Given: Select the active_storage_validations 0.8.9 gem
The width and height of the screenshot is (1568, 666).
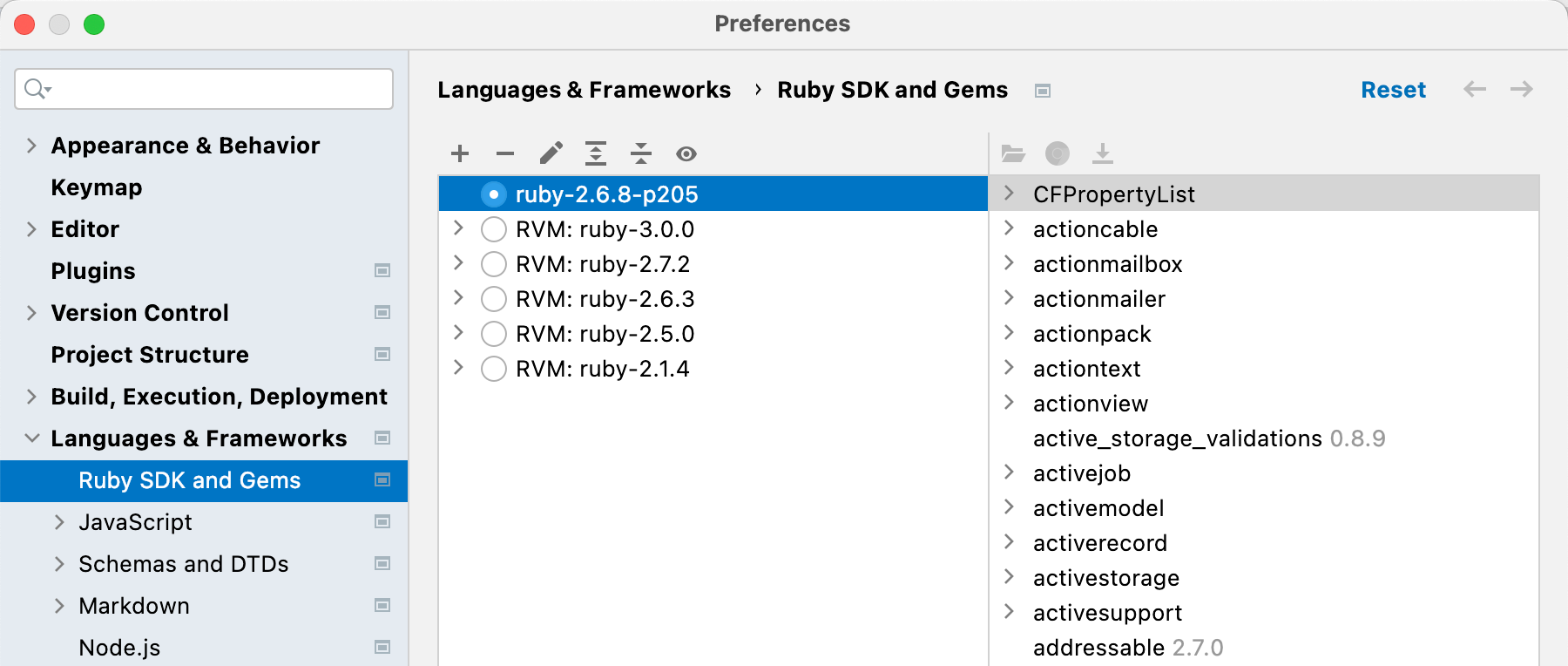Looking at the screenshot, I should 1209,438.
